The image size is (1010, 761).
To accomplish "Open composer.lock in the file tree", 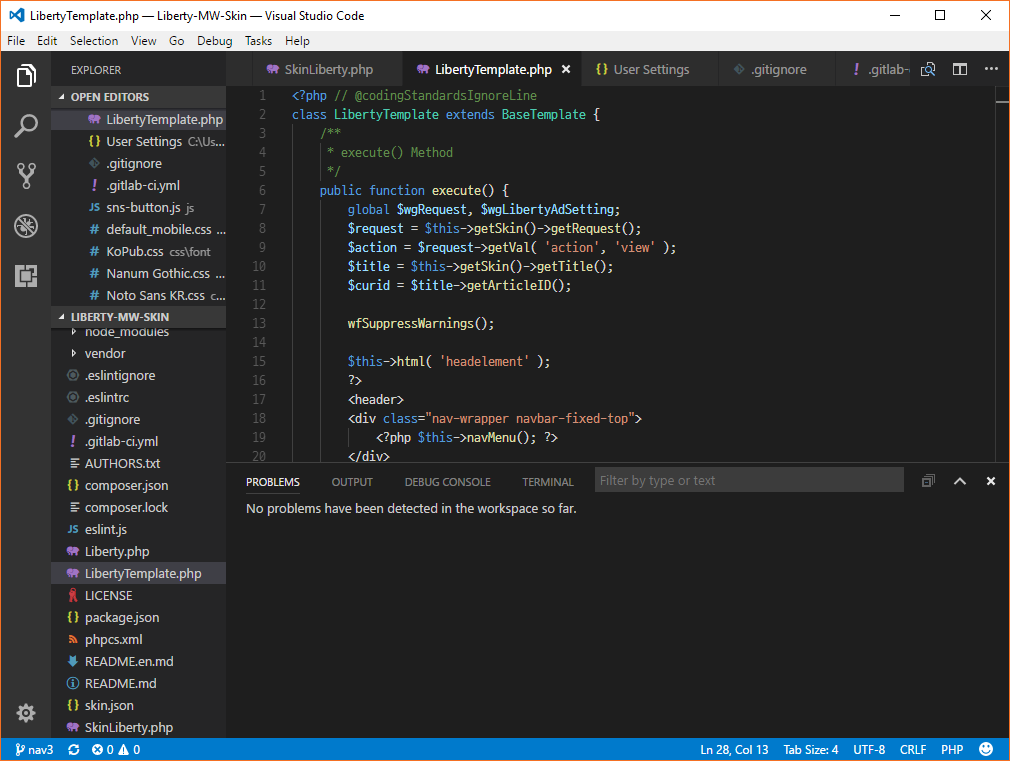I will tap(138, 507).
